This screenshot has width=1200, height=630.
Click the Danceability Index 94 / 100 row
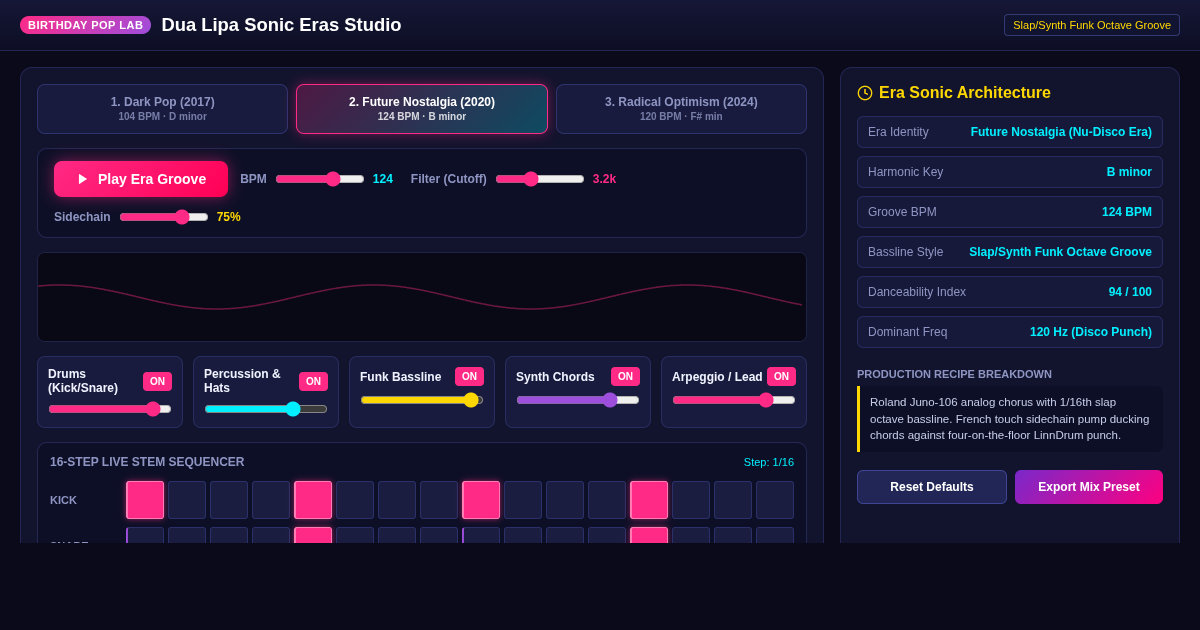[x=1010, y=292]
